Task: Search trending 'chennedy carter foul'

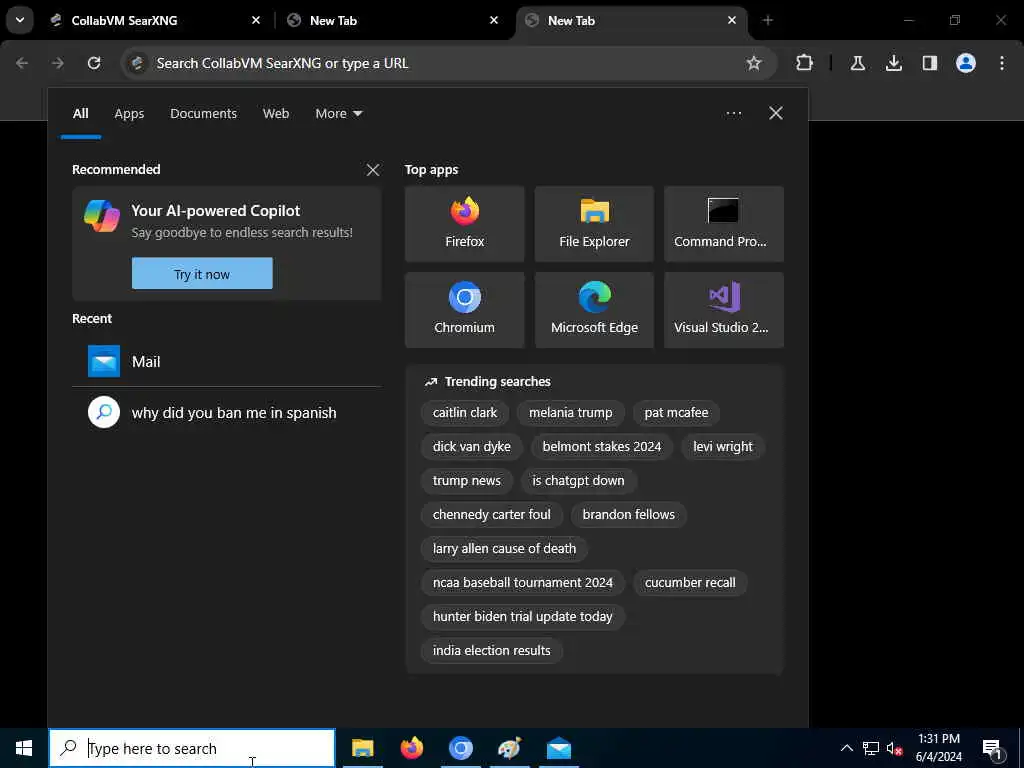Action: (x=491, y=515)
